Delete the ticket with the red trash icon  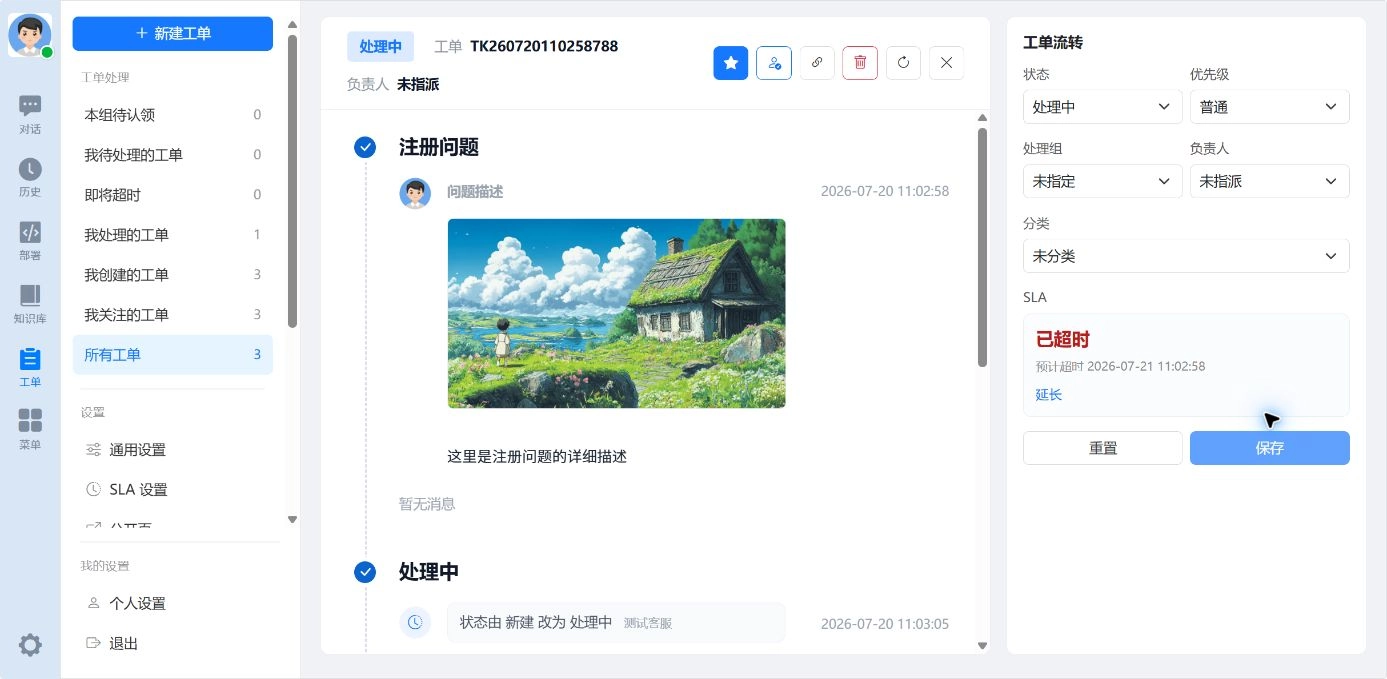860,63
